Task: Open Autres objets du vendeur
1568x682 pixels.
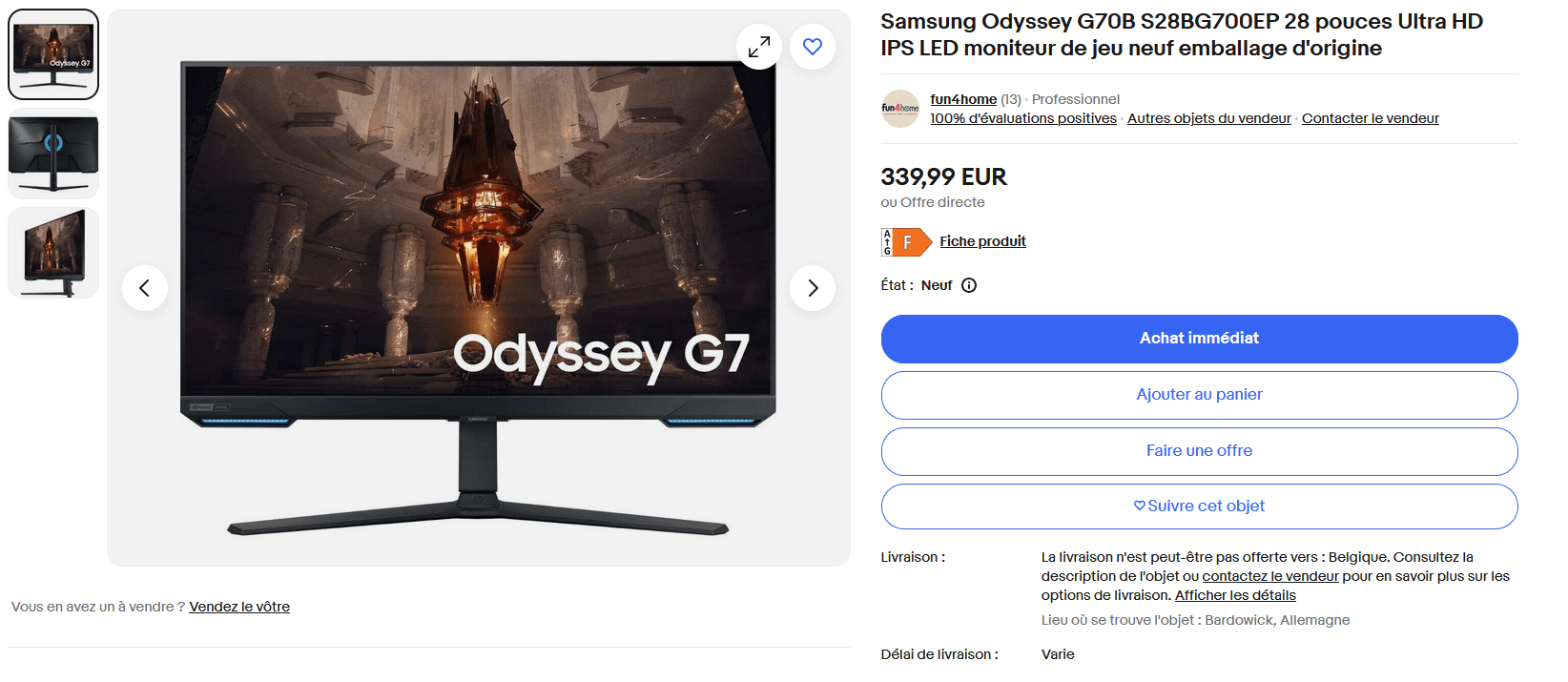Action: (1208, 118)
